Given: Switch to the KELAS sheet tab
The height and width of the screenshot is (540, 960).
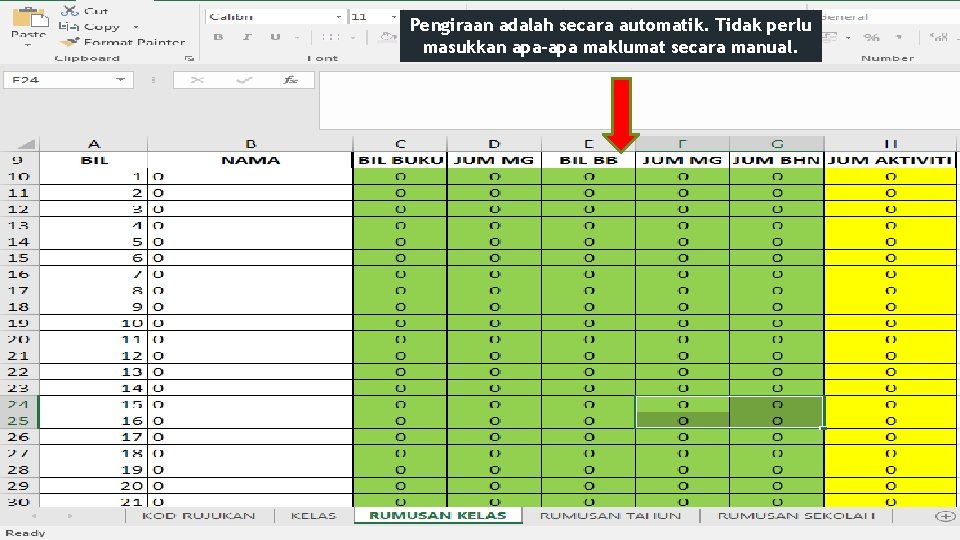Looking at the screenshot, I should coord(313,516).
